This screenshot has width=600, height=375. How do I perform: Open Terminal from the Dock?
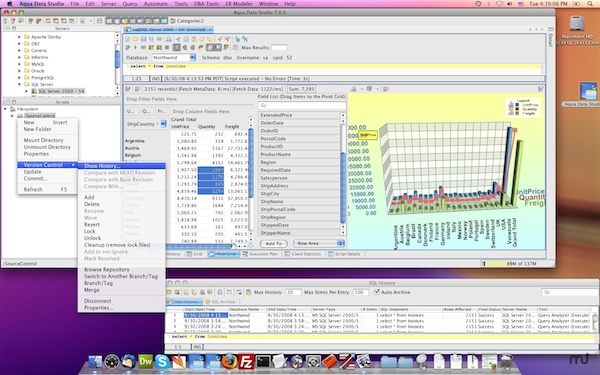(x=263, y=361)
